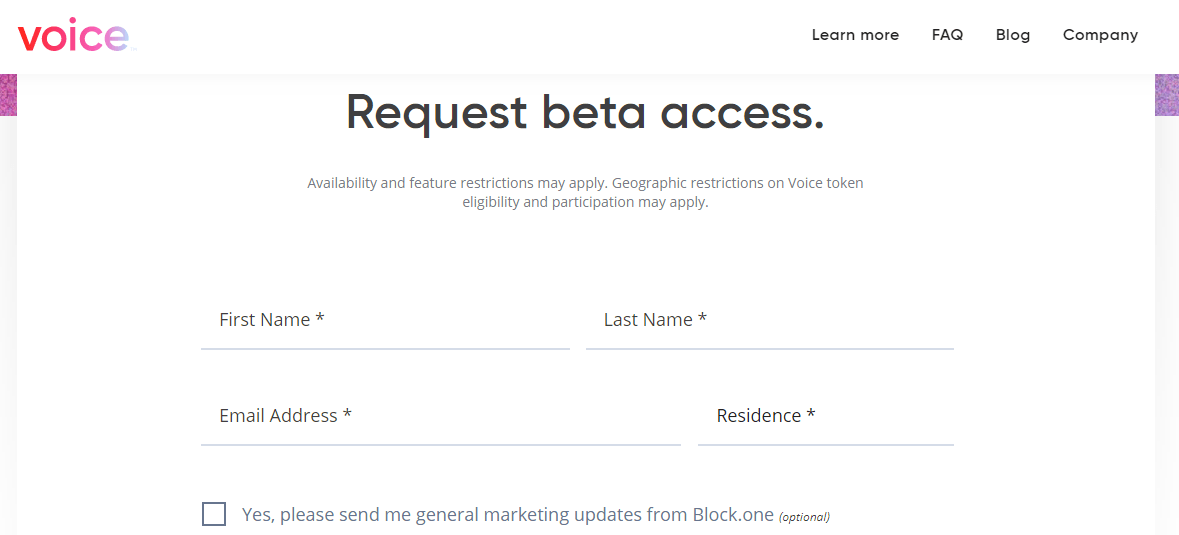Select the Email Address input
1179x535 pixels.
[440, 417]
